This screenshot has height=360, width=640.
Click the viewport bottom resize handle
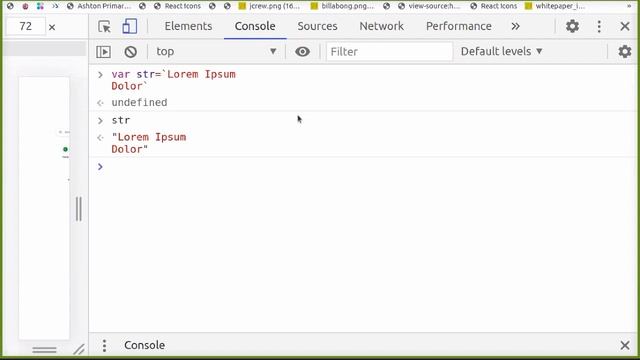44,350
